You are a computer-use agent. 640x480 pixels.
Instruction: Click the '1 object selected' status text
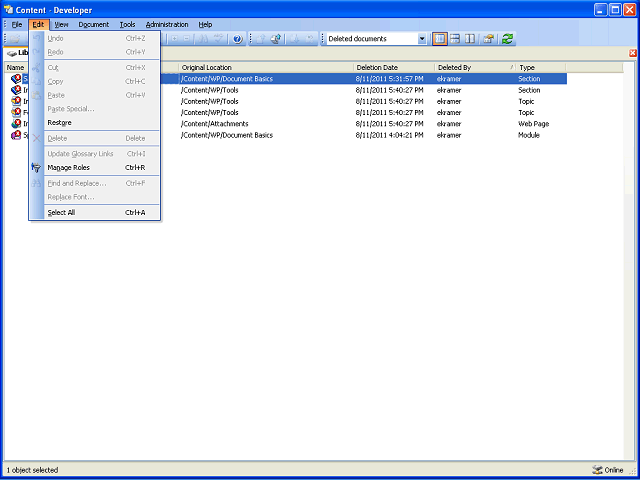coord(32,470)
